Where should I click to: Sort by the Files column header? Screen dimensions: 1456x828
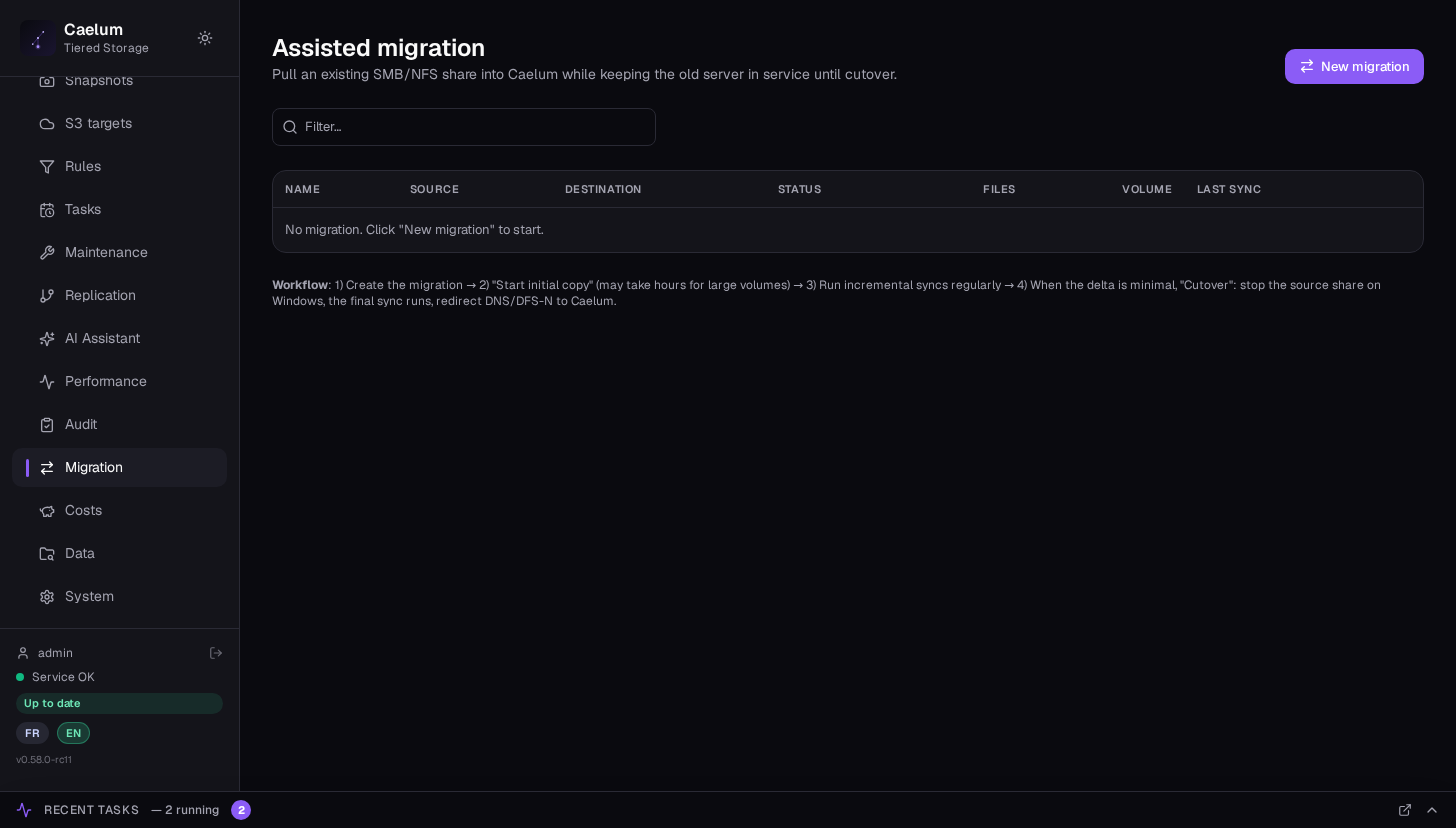point(999,190)
